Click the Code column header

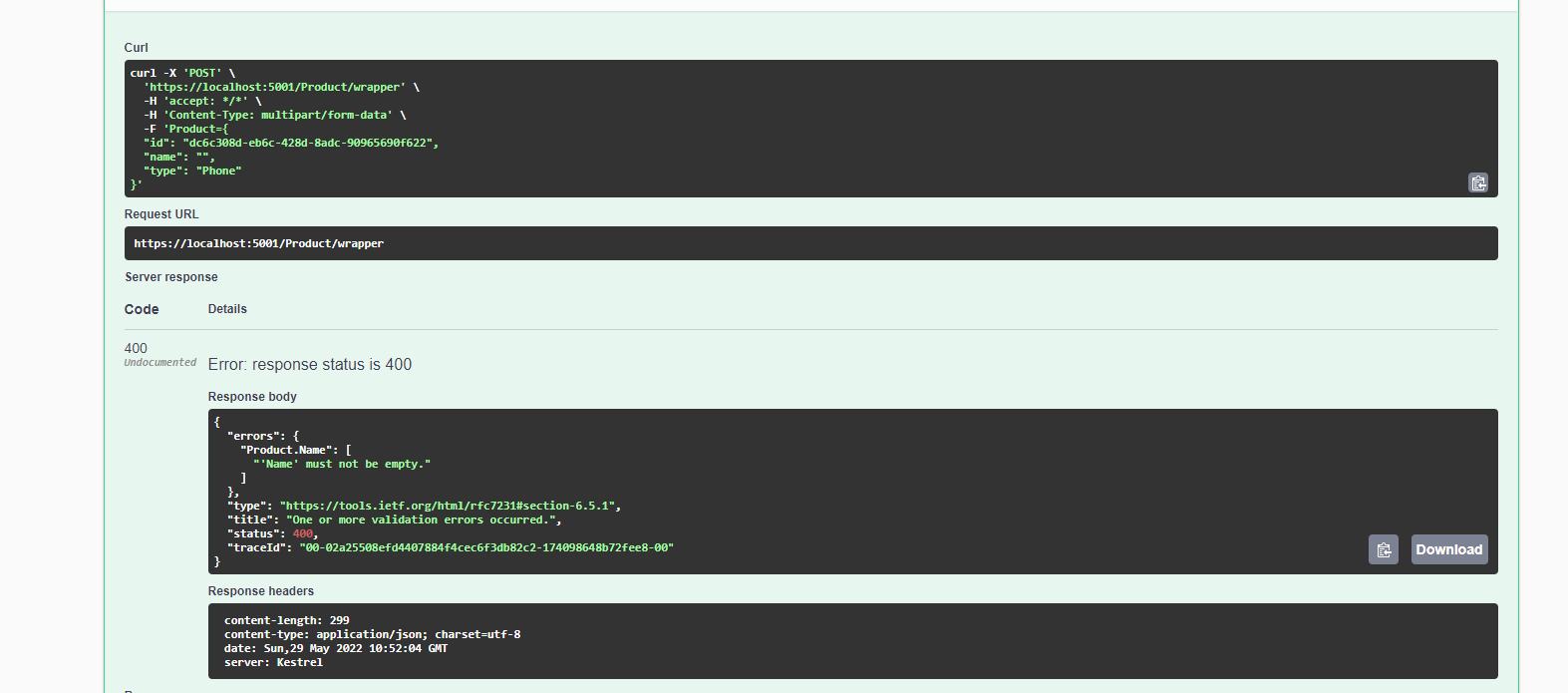pos(142,309)
